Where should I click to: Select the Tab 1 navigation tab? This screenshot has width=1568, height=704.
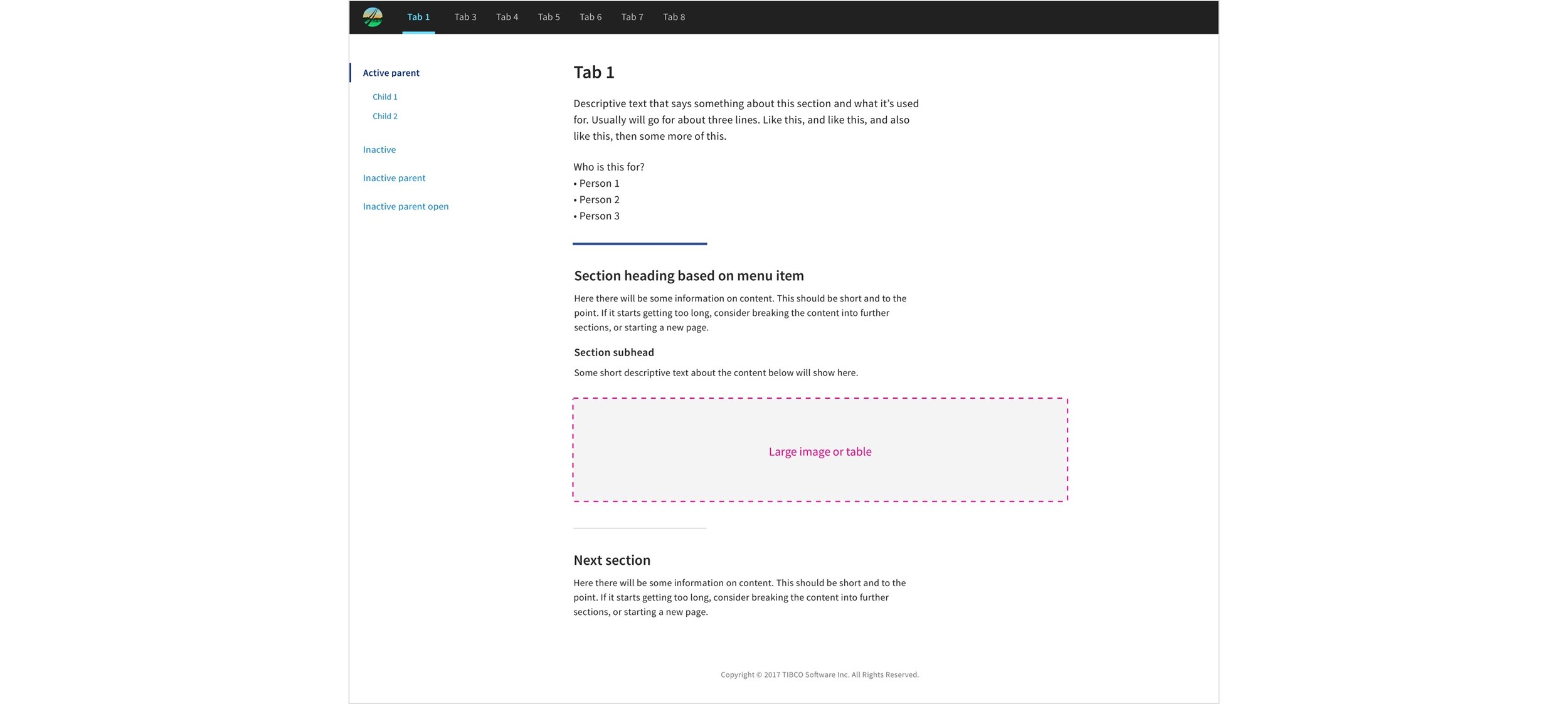[418, 17]
